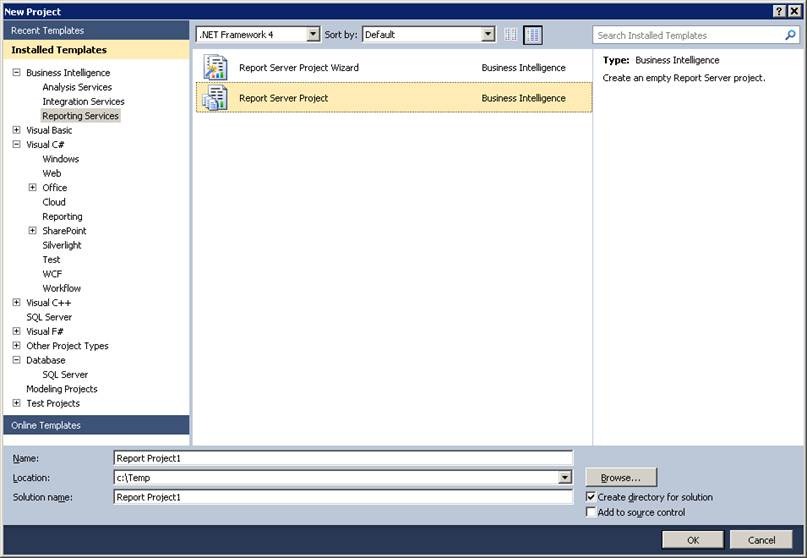Open the .NET Framework 4 dropdown

click(x=313, y=34)
